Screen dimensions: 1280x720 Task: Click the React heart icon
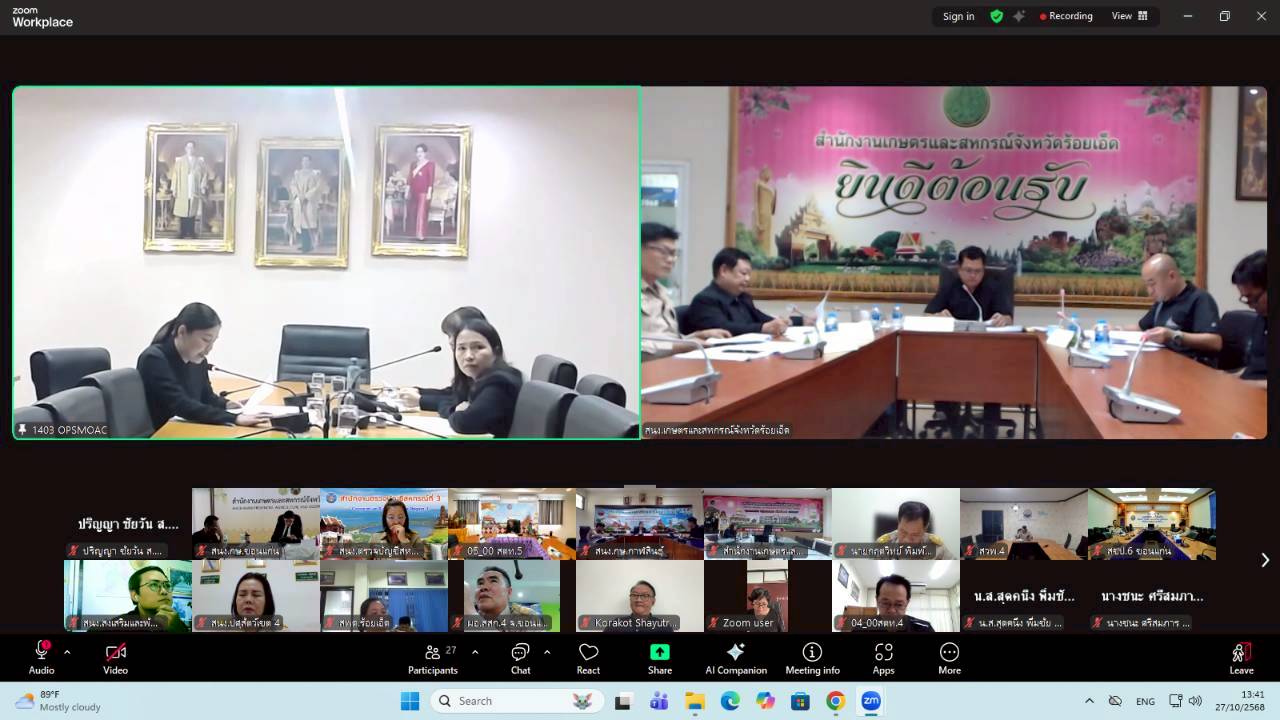pos(588,657)
